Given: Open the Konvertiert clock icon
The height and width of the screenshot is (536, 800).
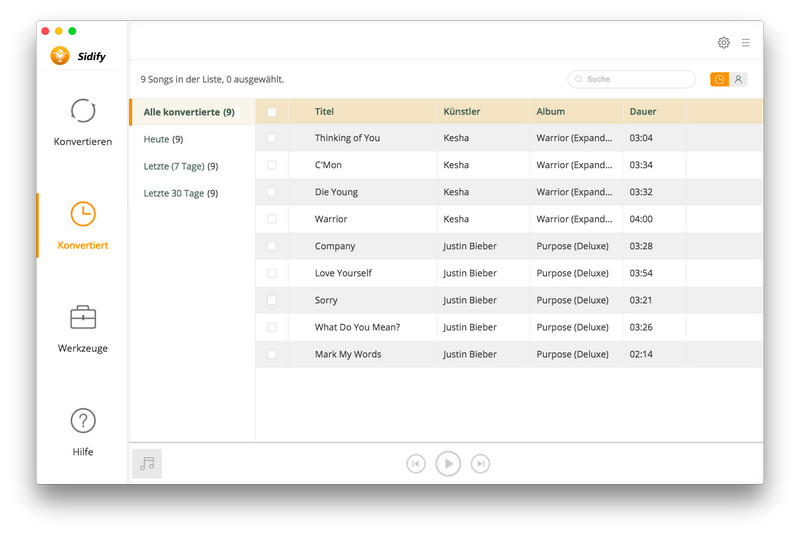Looking at the screenshot, I should pos(83,214).
